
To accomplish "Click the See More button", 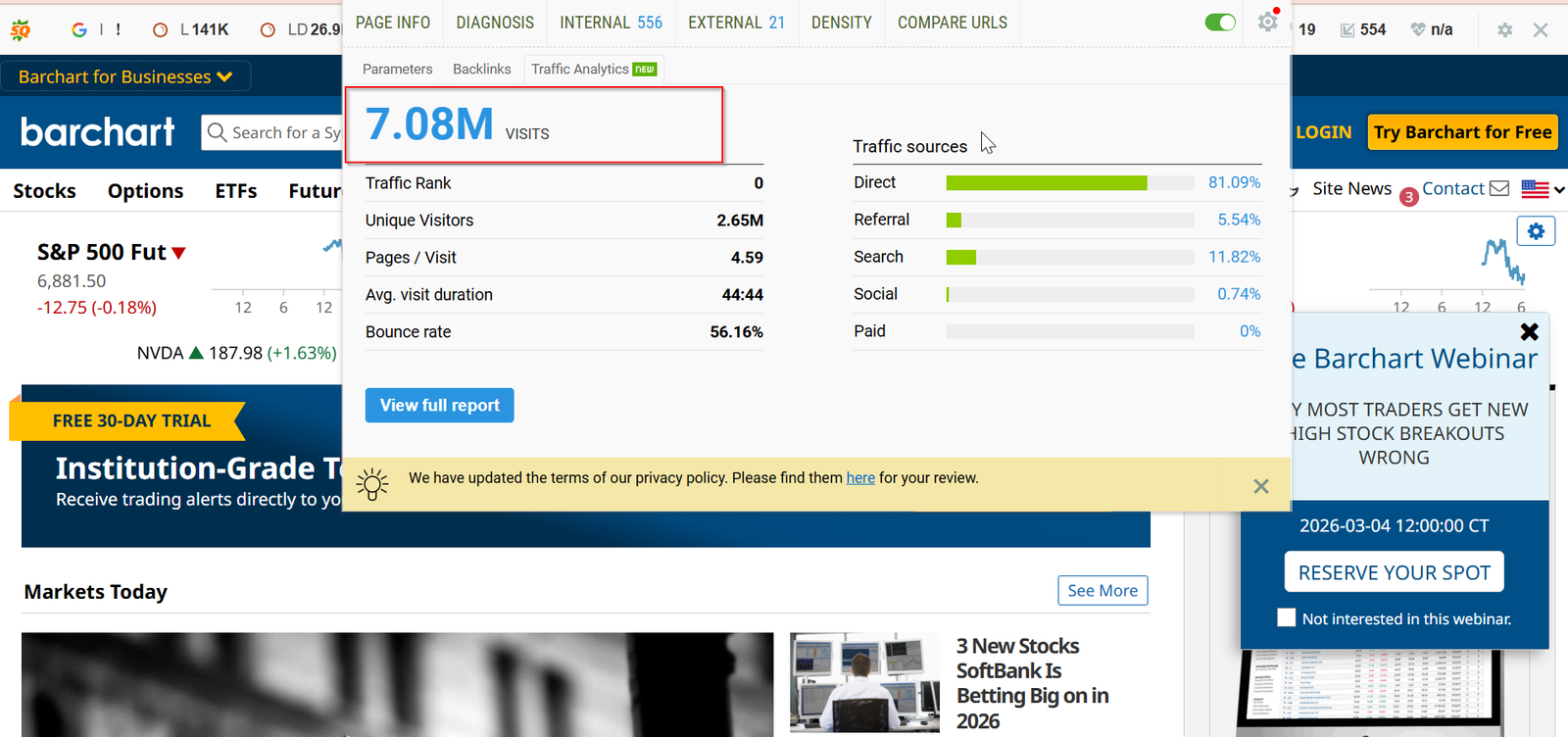I will click(1102, 590).
